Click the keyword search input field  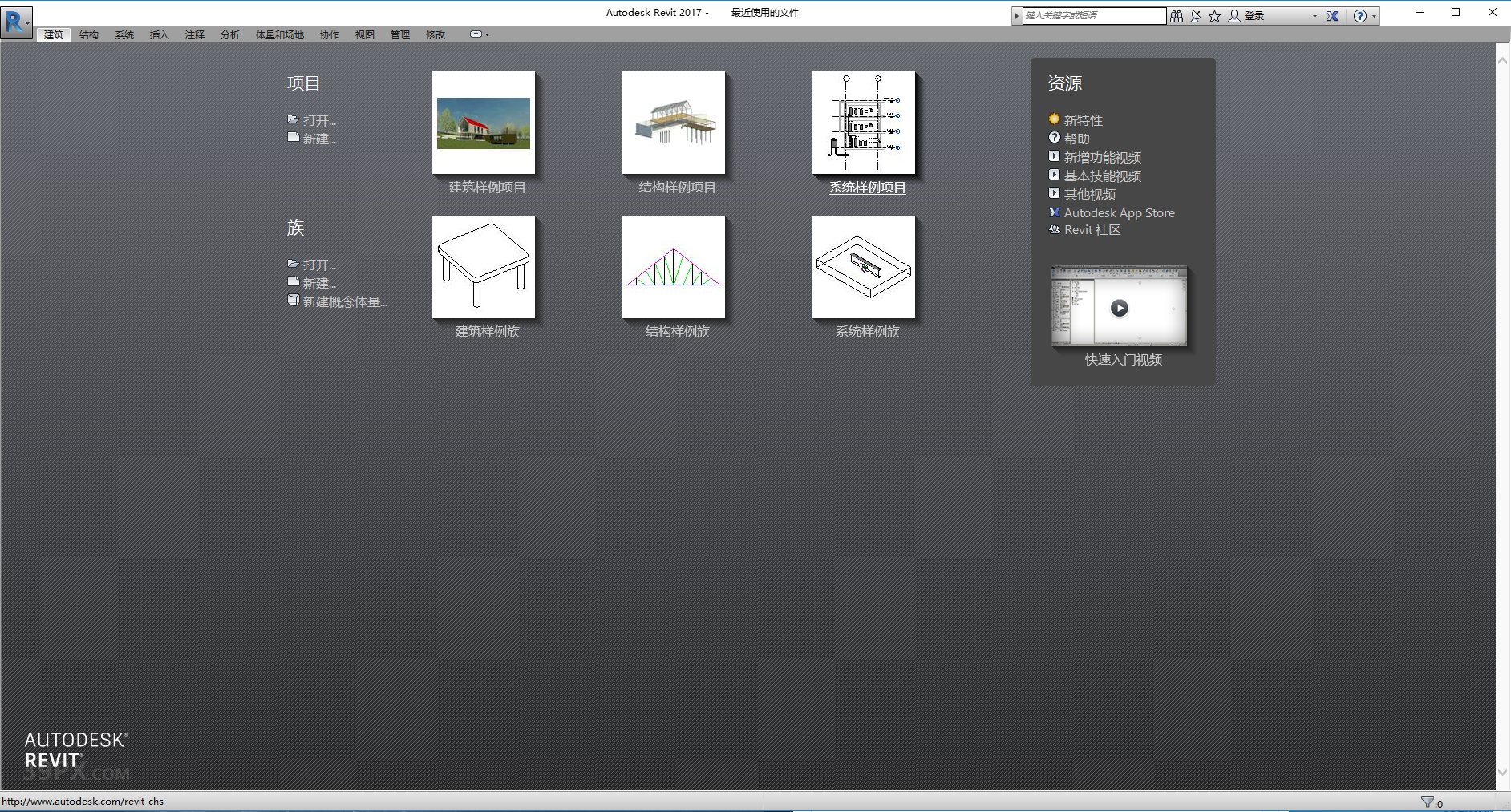click(x=1094, y=16)
